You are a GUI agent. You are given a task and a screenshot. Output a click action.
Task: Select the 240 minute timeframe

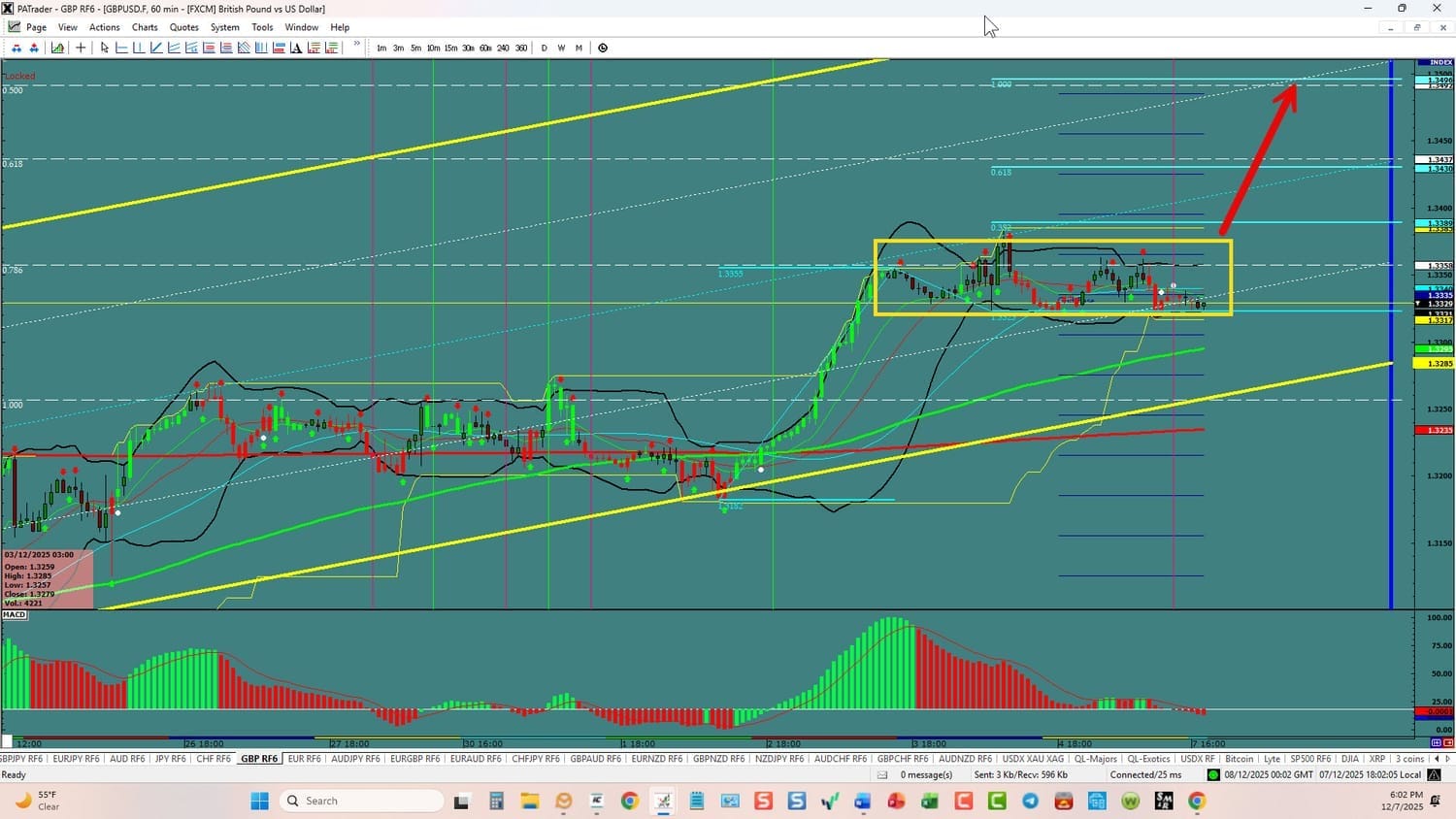(x=503, y=48)
